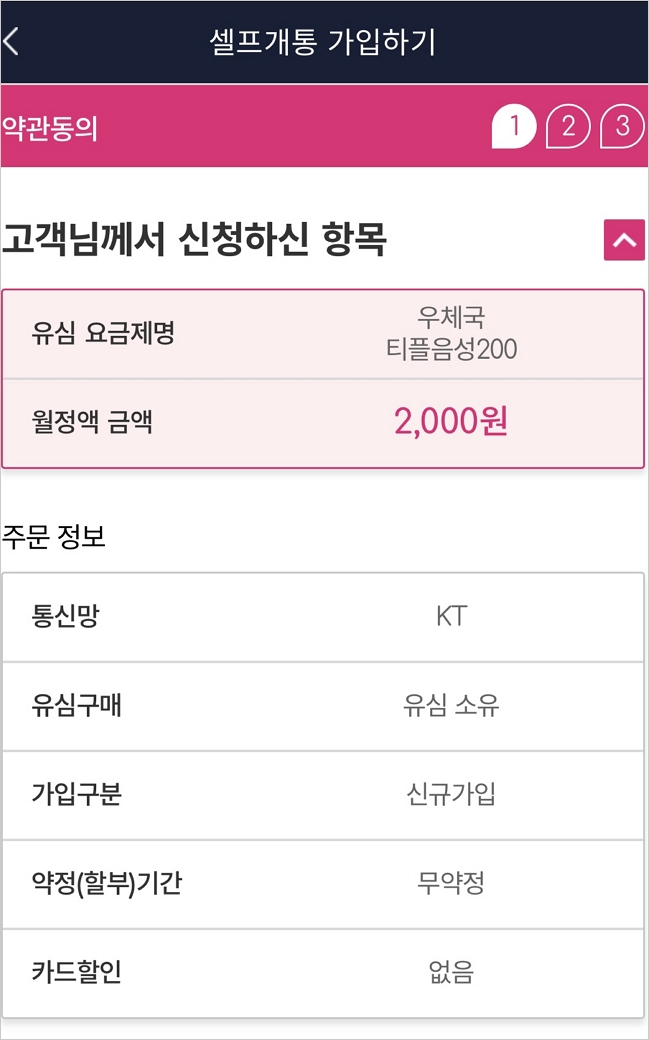The image size is (649, 1040).
Task: Select step 1 bubble indicator
Action: tap(514, 126)
